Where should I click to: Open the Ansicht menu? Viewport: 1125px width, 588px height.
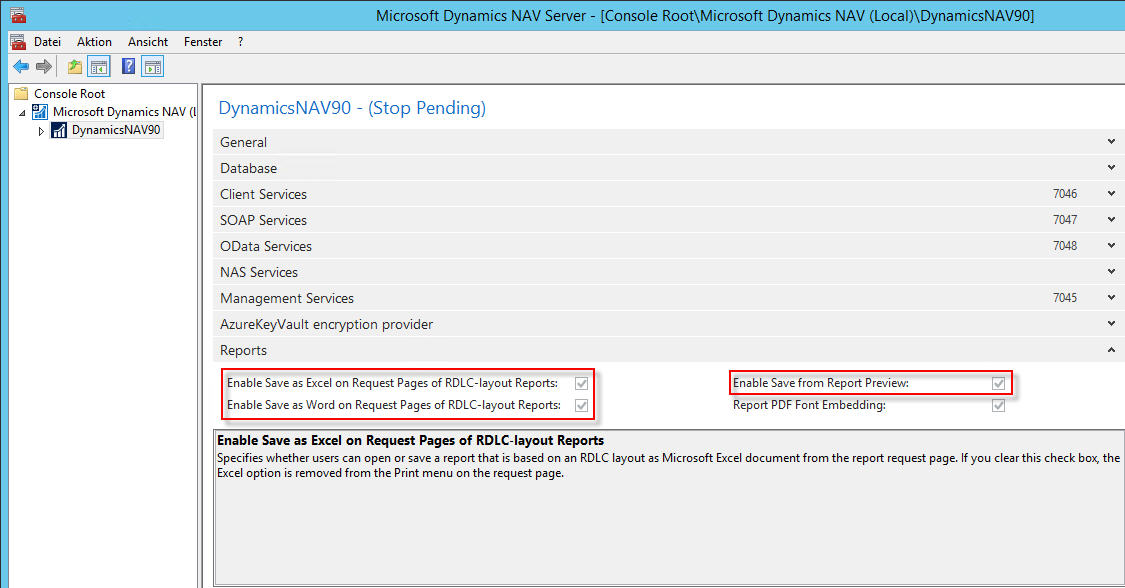[148, 42]
